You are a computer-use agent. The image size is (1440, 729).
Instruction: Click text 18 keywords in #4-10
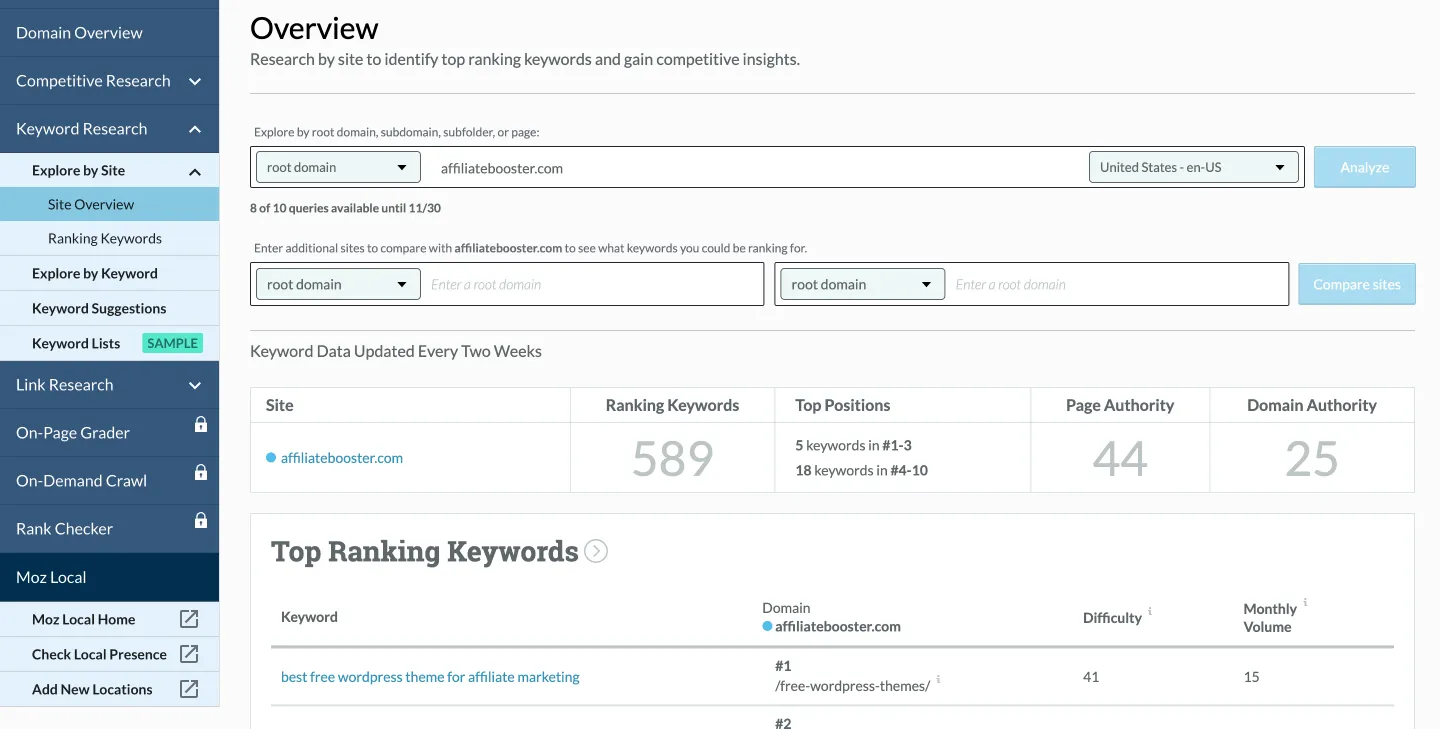click(x=861, y=470)
